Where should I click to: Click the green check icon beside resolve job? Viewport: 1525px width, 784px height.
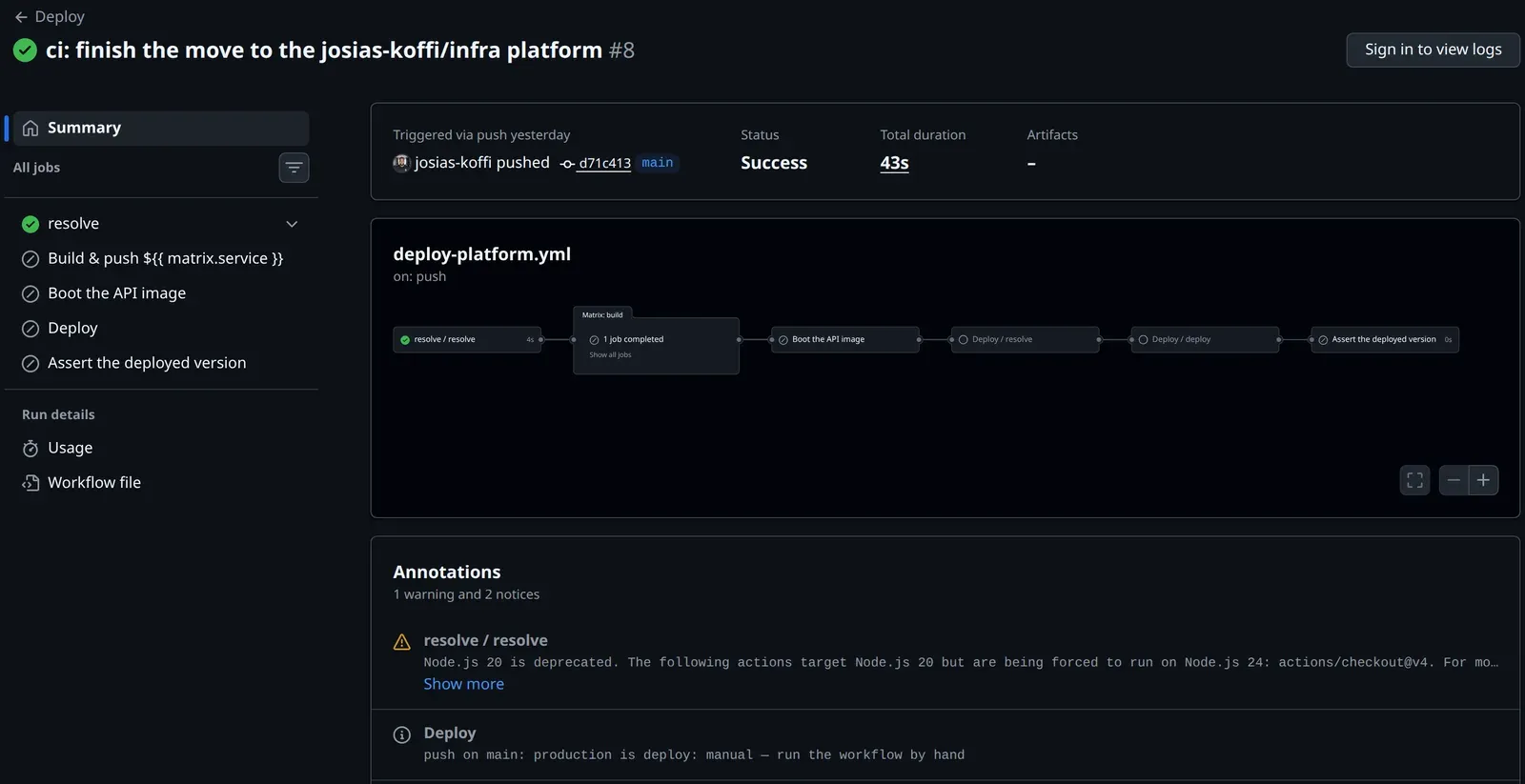30,224
